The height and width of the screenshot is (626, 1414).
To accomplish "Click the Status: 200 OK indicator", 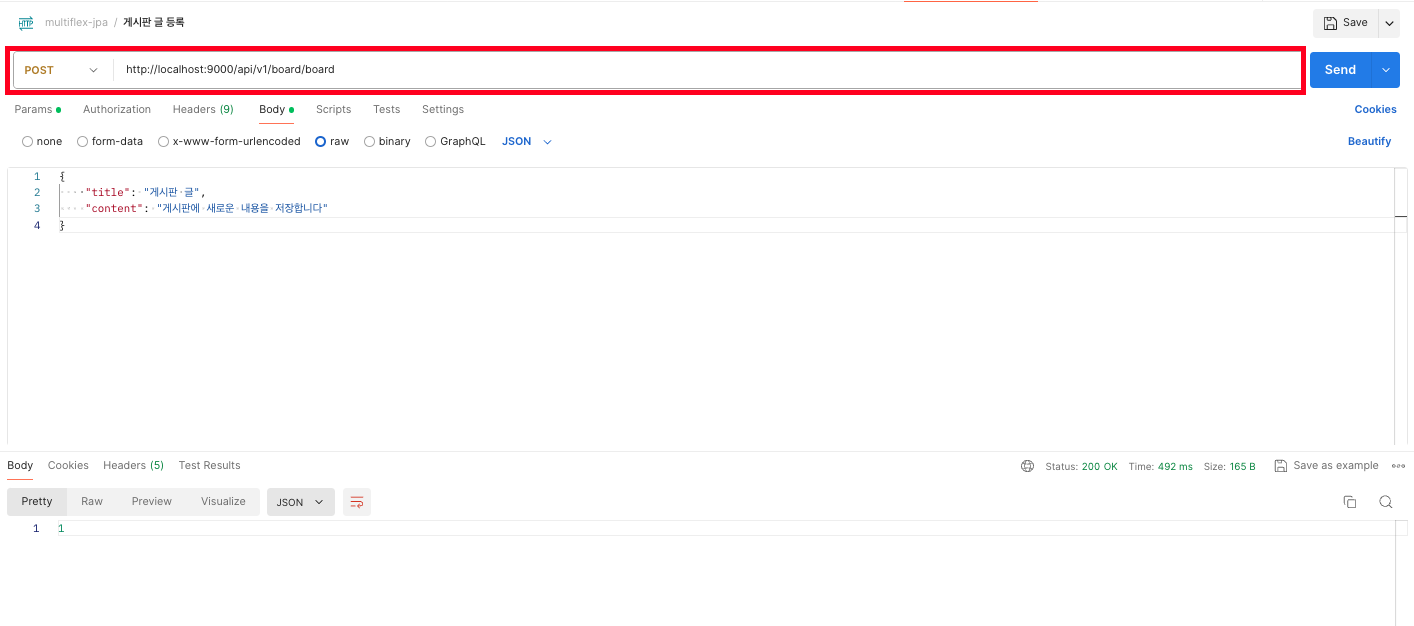I will tap(1081, 466).
